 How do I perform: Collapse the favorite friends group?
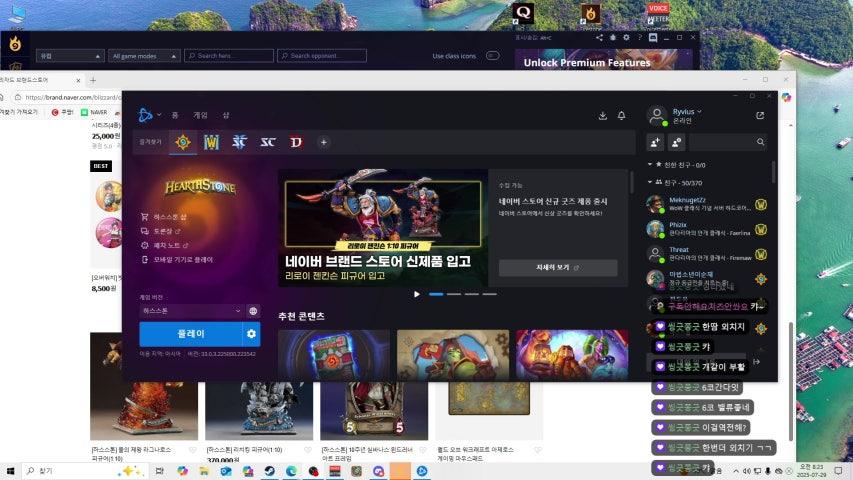[x=650, y=164]
